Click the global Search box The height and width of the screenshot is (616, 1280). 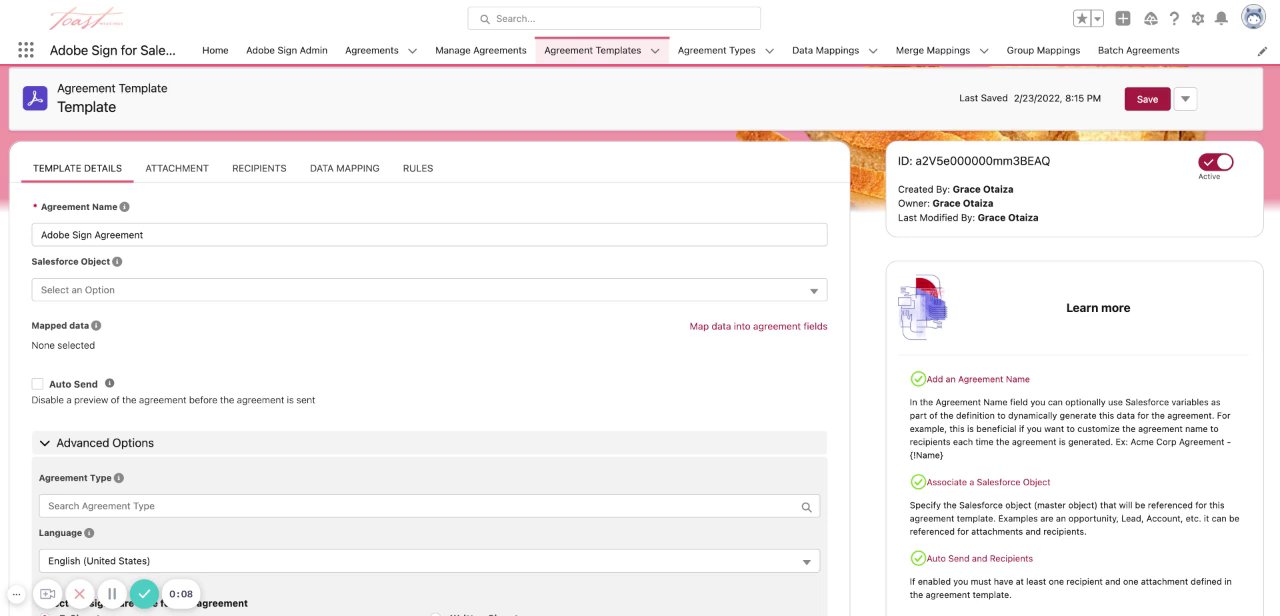(x=614, y=18)
